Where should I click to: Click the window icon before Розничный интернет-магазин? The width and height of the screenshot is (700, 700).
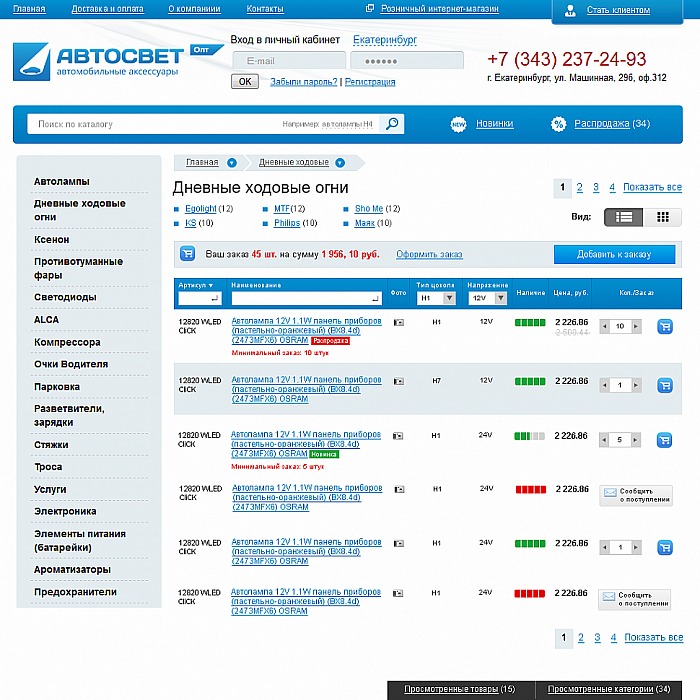[x=370, y=8]
